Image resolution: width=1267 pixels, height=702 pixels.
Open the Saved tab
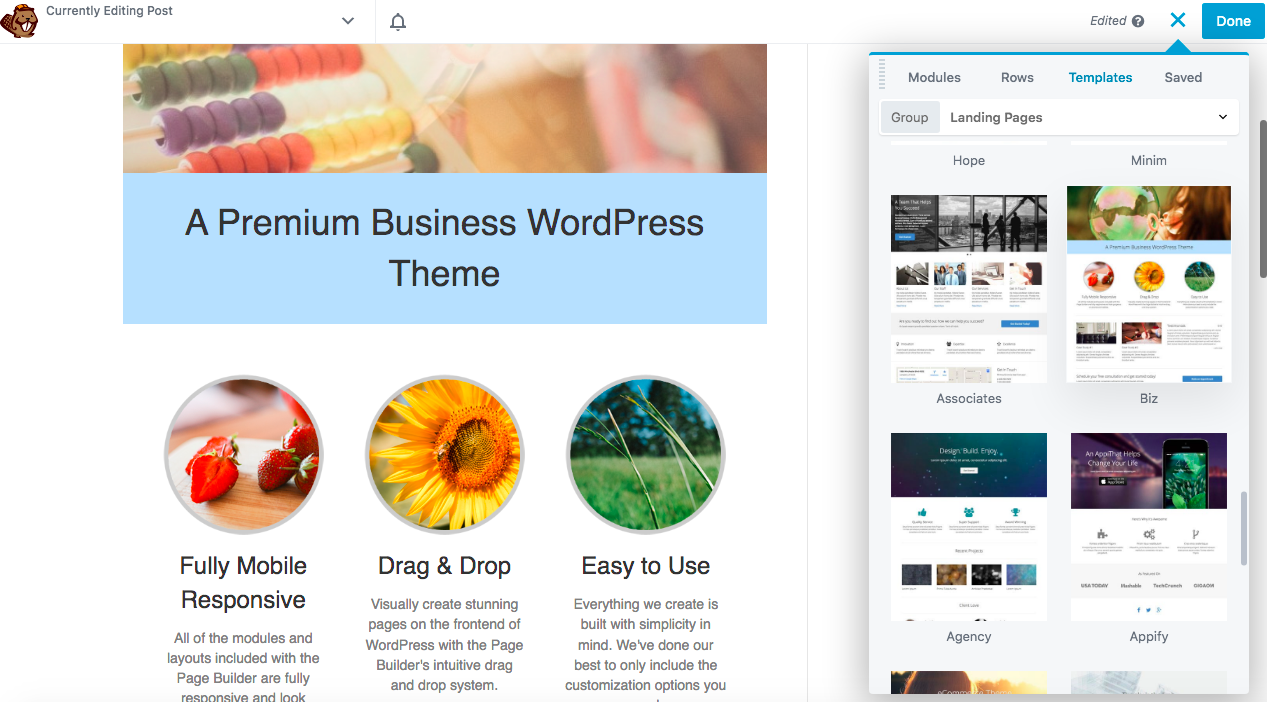tap(1183, 77)
